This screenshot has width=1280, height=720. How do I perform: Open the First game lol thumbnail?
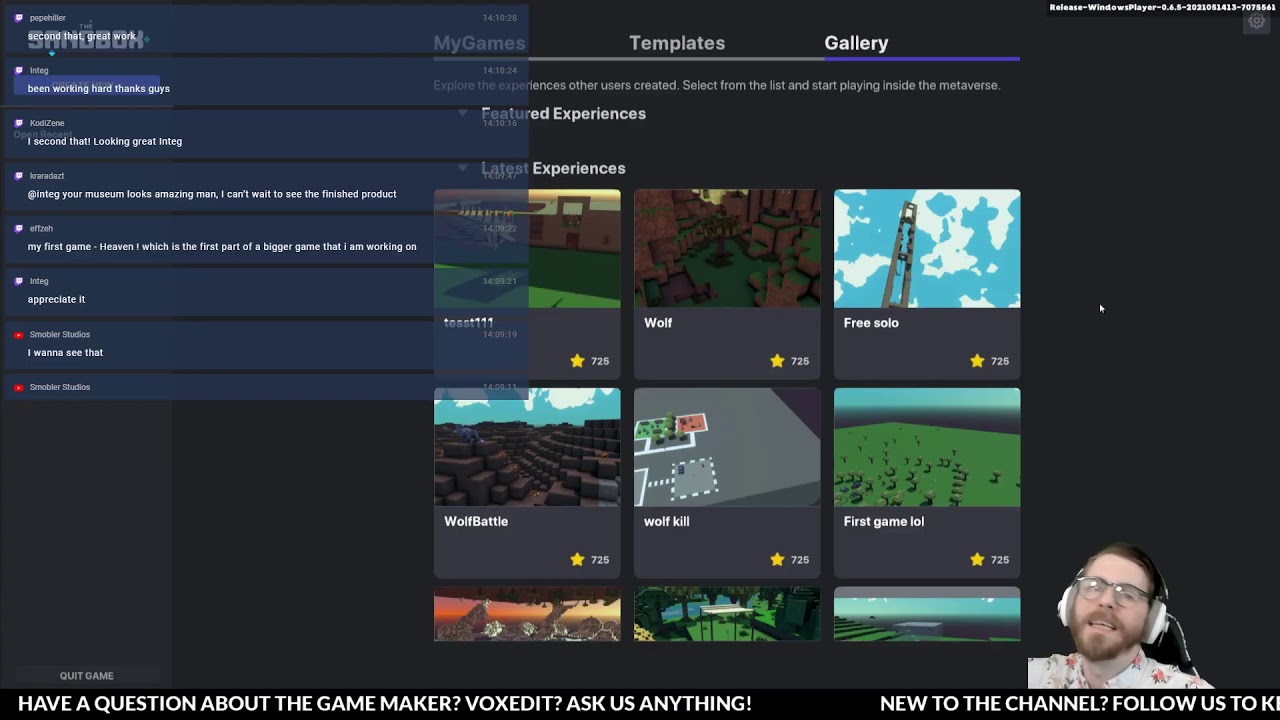(927, 447)
